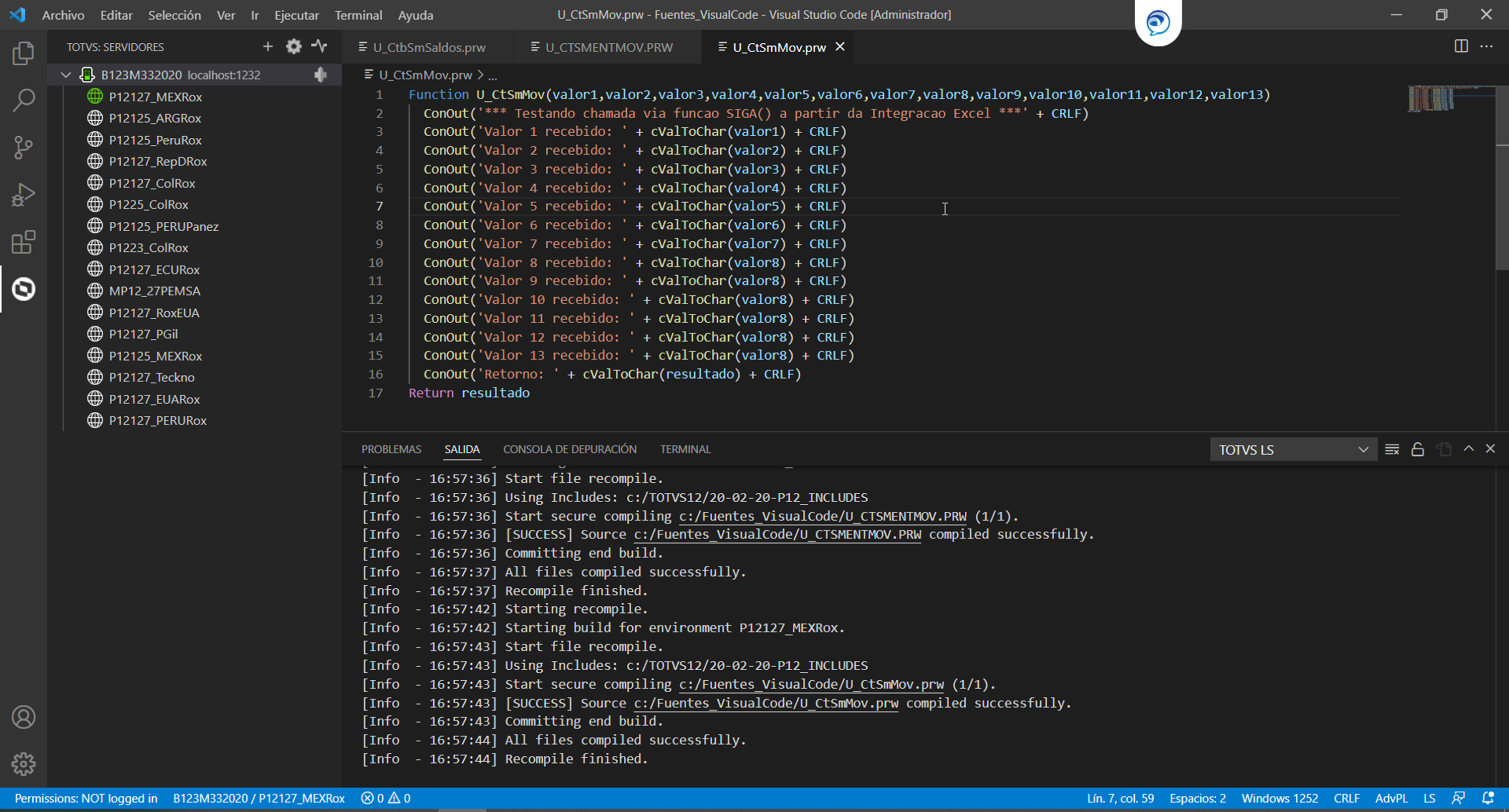Image resolution: width=1509 pixels, height=812 pixels.
Task: Change end of line sequence CRLF in status bar
Action: [1346, 798]
